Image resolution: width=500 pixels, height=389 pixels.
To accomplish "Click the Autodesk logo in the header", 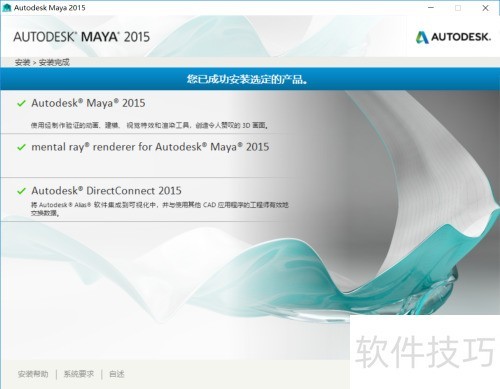I will click(x=453, y=37).
